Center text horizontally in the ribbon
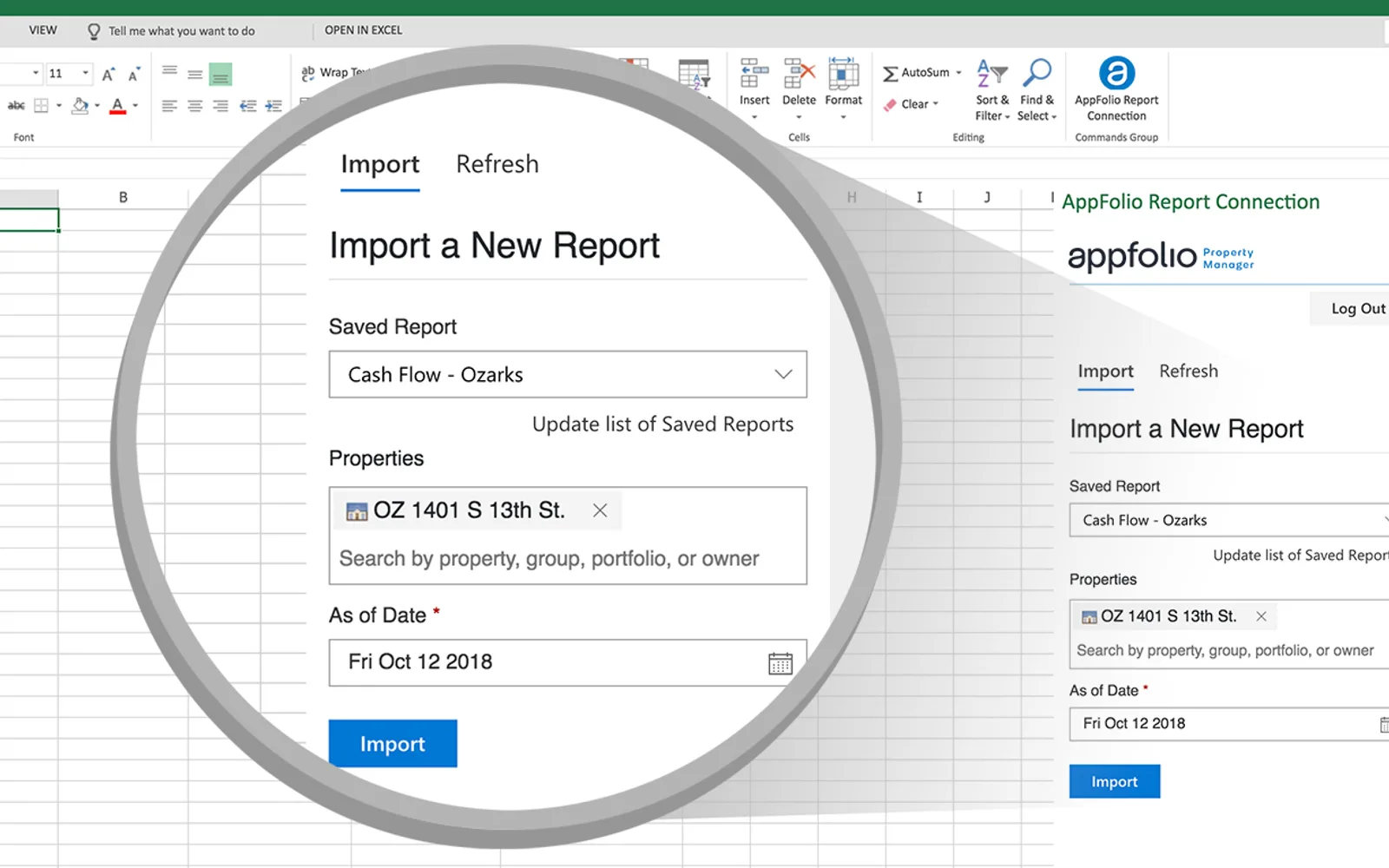 195,106
